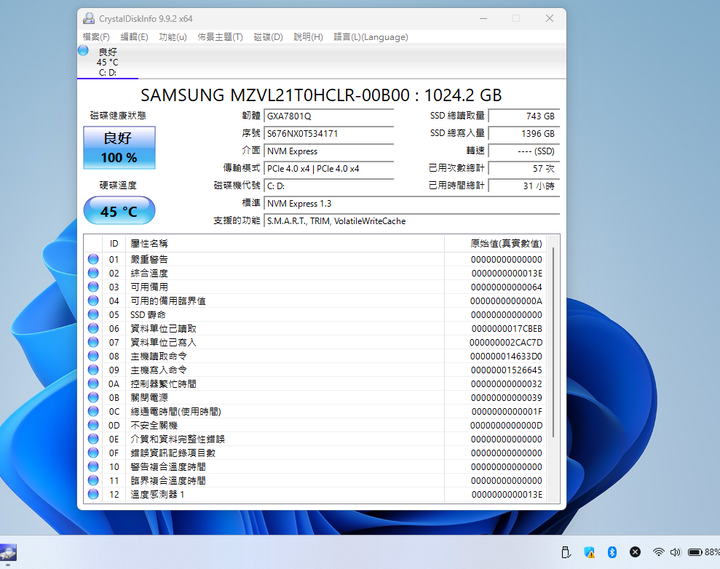Click the 45 °C temperature button
Viewport: 720px width, 569px height.
point(119,211)
